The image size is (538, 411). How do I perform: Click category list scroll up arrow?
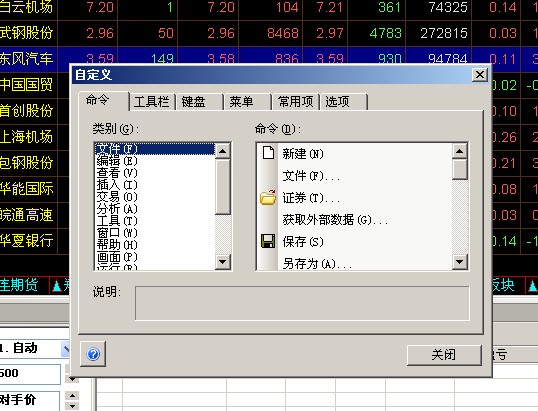coord(223,151)
